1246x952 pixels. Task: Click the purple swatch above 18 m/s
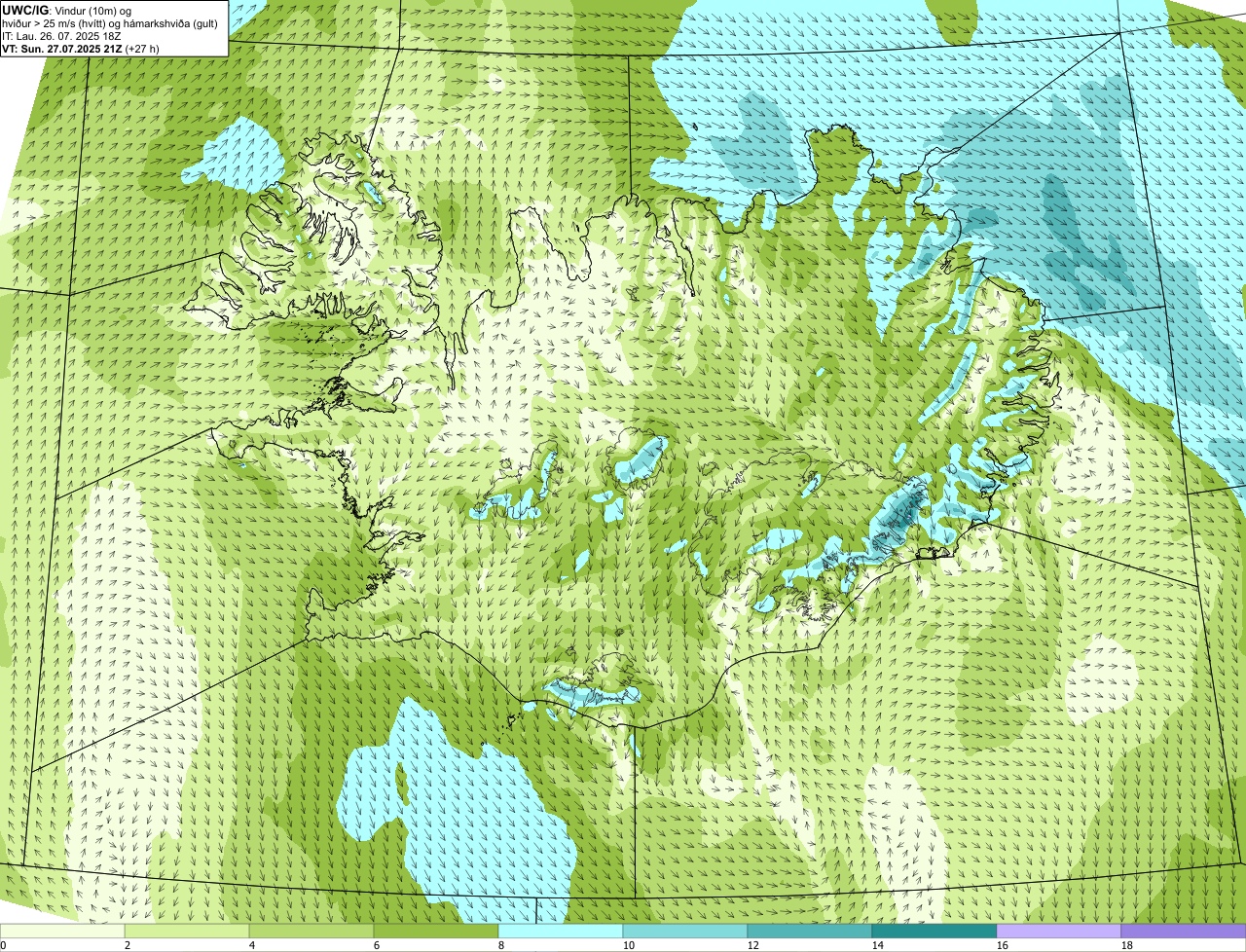(1184, 931)
